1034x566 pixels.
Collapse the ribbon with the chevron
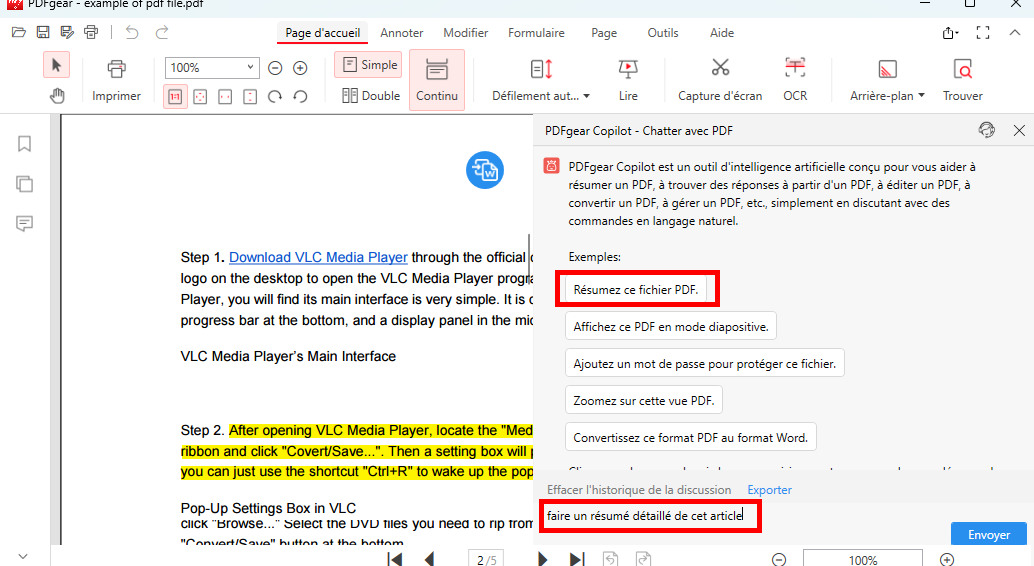tap(1015, 32)
